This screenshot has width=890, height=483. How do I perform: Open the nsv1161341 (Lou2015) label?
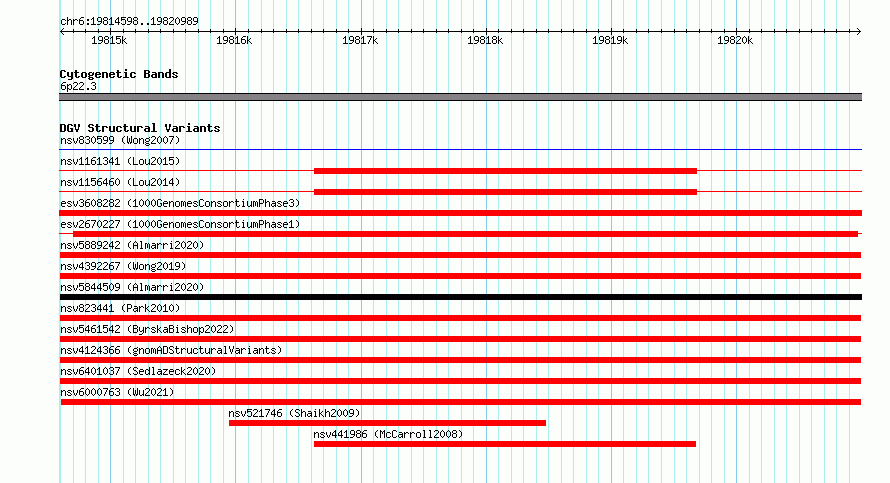tap(120, 161)
